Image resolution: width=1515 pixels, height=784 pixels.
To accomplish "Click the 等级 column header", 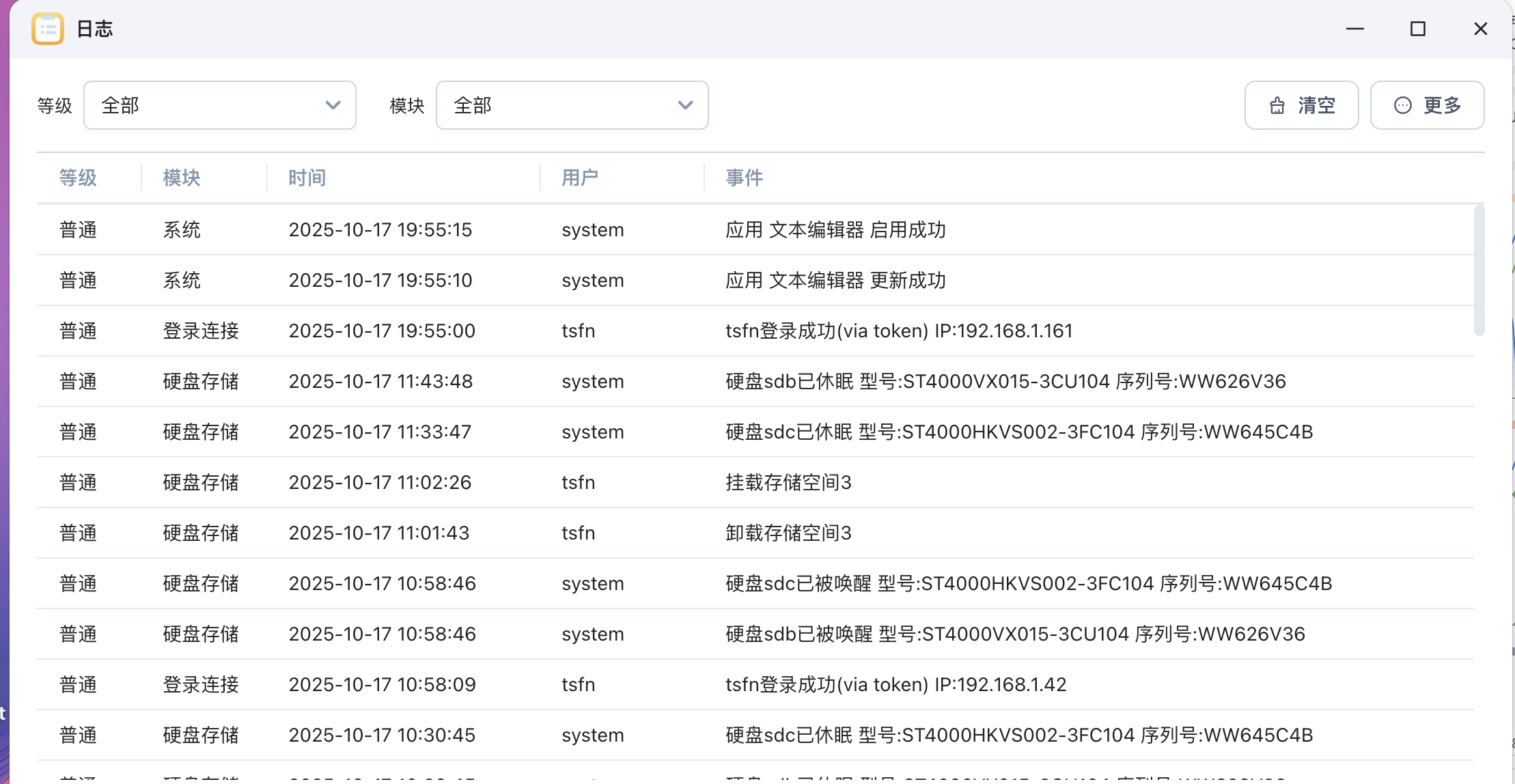I will [77, 178].
